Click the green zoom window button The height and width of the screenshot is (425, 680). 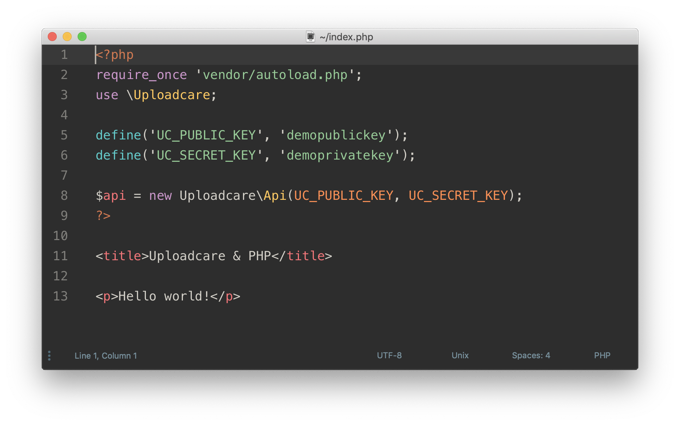(82, 37)
